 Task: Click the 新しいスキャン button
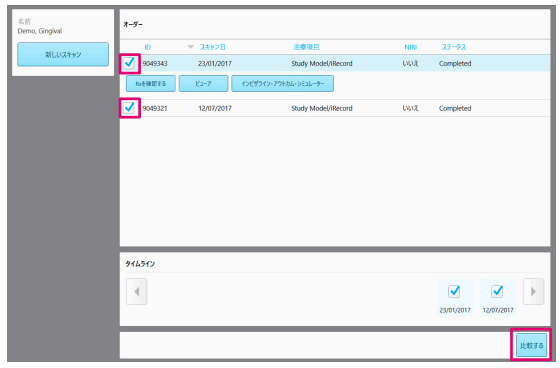click(x=63, y=54)
